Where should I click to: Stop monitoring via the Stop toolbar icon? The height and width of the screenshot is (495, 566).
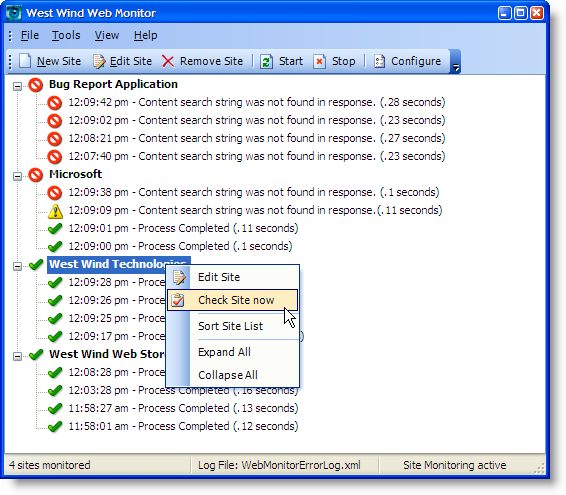pos(319,61)
